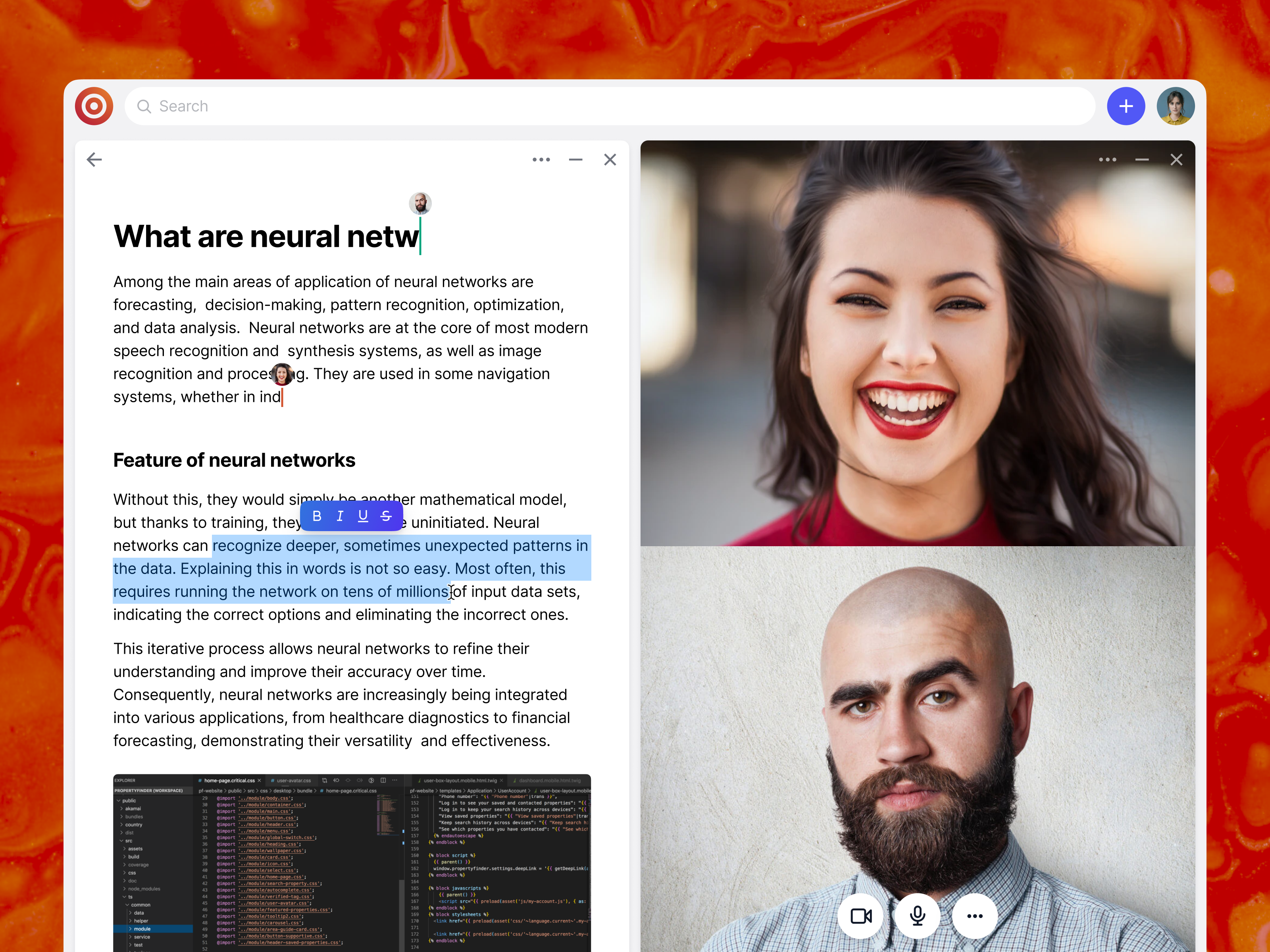This screenshot has width=1270, height=952.
Task: Minimize the video call panel
Action: (x=1141, y=159)
